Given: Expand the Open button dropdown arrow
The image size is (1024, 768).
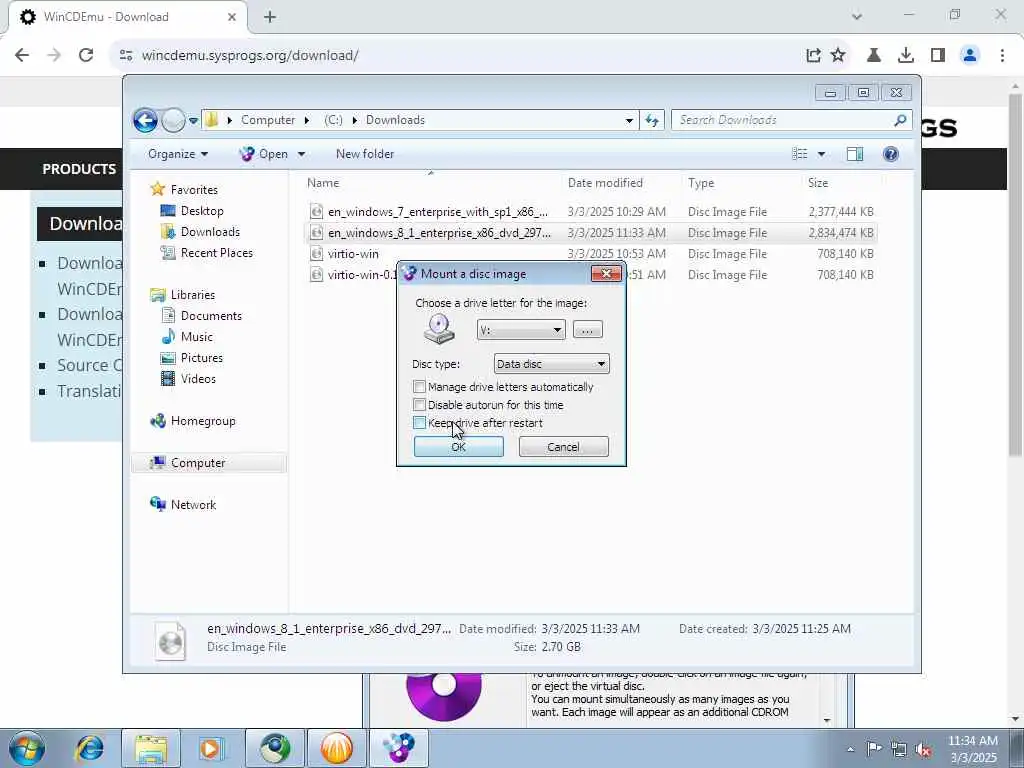Looking at the screenshot, I should tap(302, 154).
